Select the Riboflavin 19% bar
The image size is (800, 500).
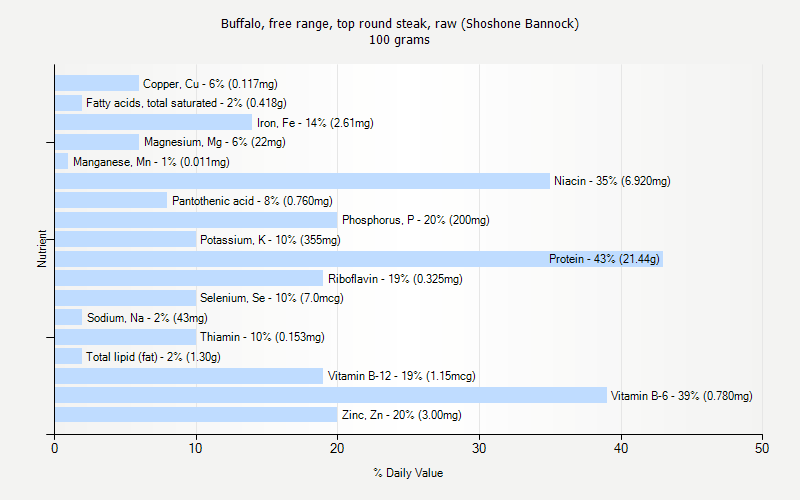189,279
